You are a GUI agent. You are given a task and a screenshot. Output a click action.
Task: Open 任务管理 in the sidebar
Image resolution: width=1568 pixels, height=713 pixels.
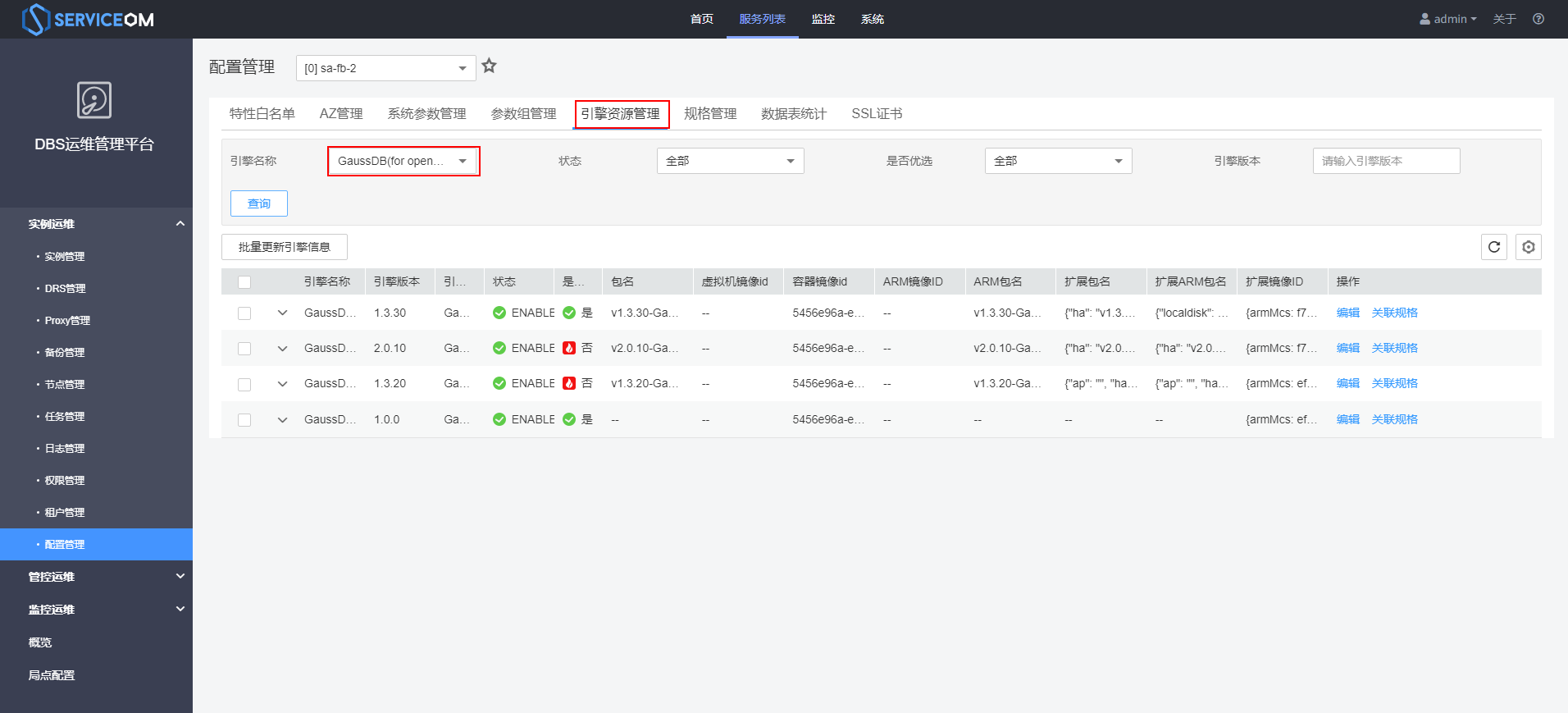click(96, 417)
